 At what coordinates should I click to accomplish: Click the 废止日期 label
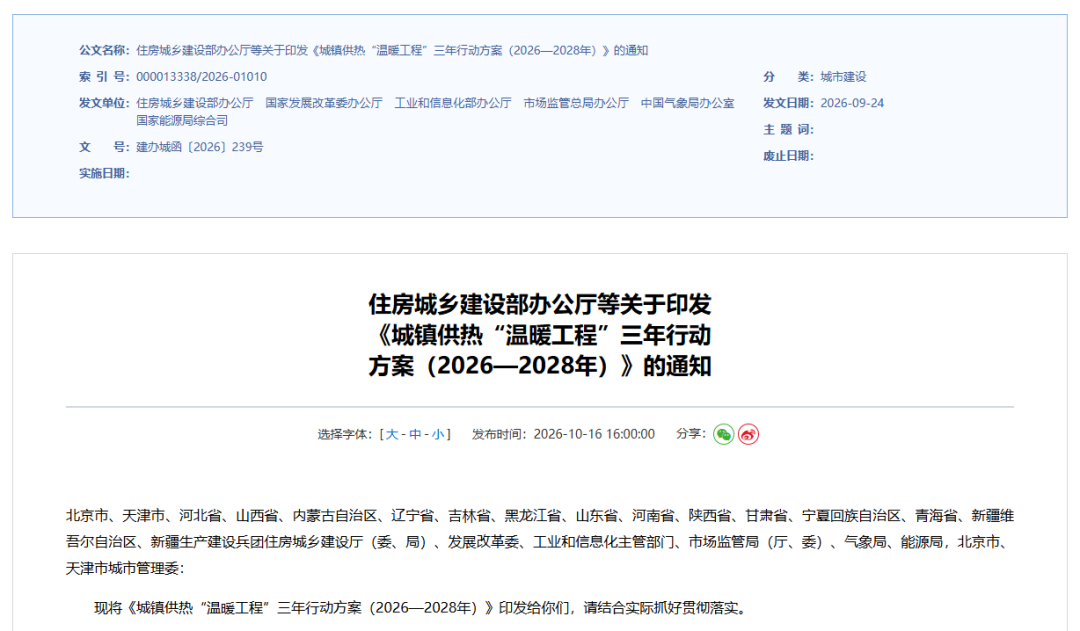(x=788, y=156)
